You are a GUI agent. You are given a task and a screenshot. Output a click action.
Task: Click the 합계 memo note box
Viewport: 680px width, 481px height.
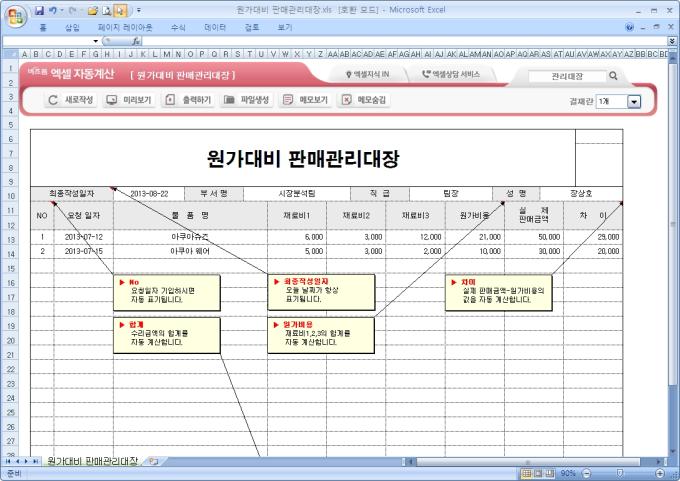pyautogui.click(x=167, y=335)
